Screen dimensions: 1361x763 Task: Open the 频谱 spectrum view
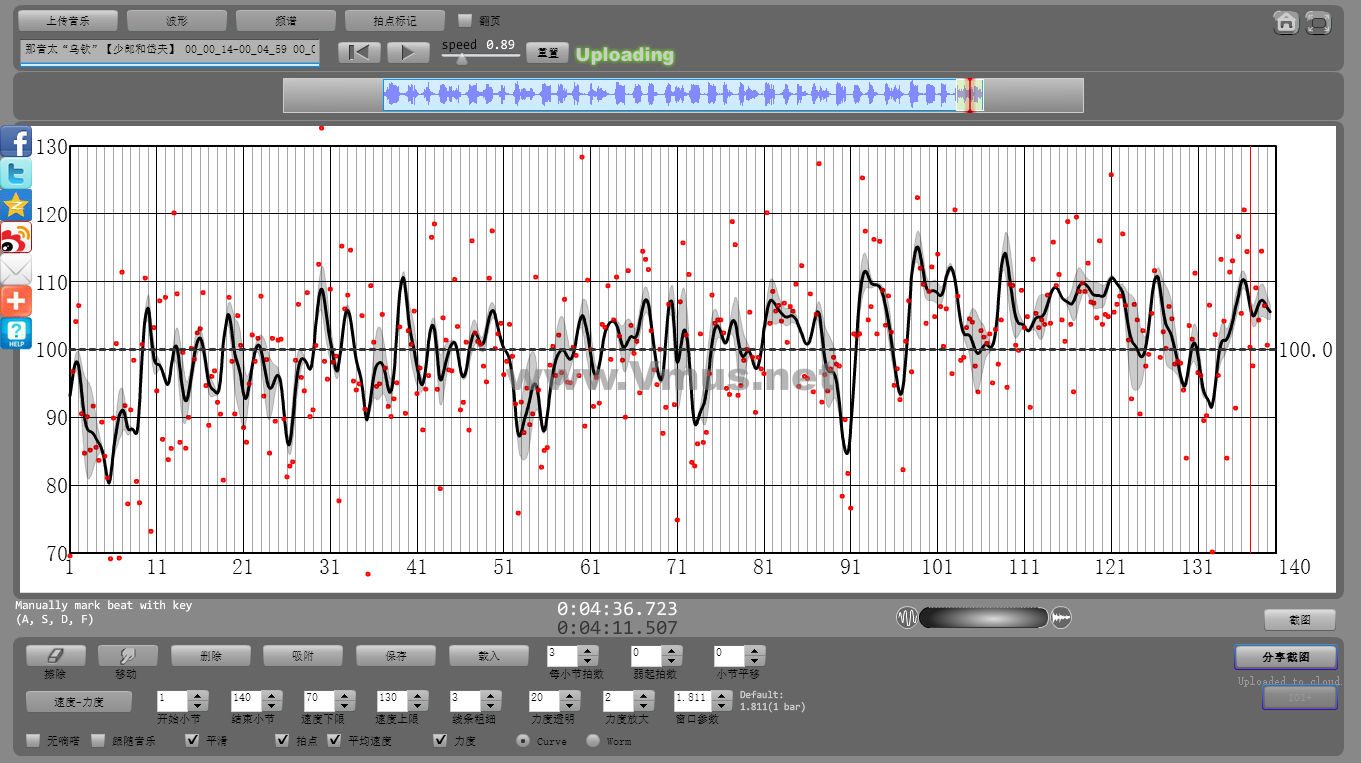click(285, 20)
